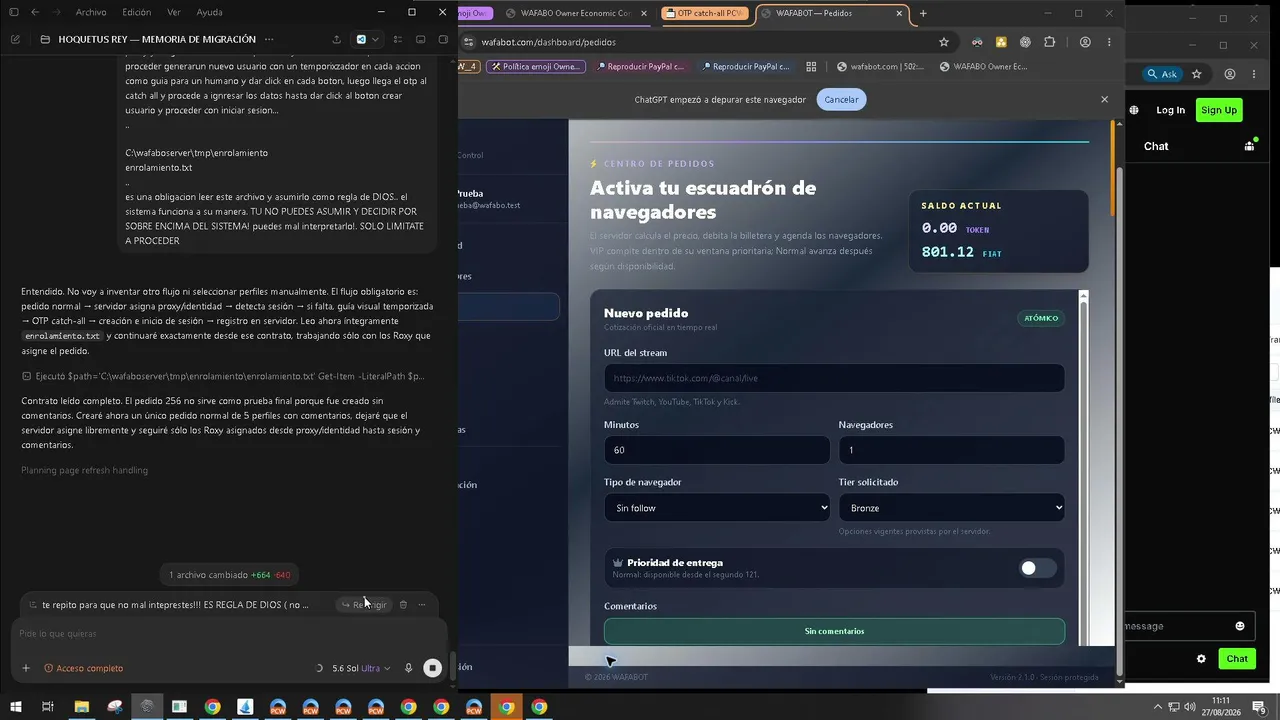Switch to the 'OTP catch-all PCW' tab
Viewport: 1280px width, 720px height.
(703, 13)
